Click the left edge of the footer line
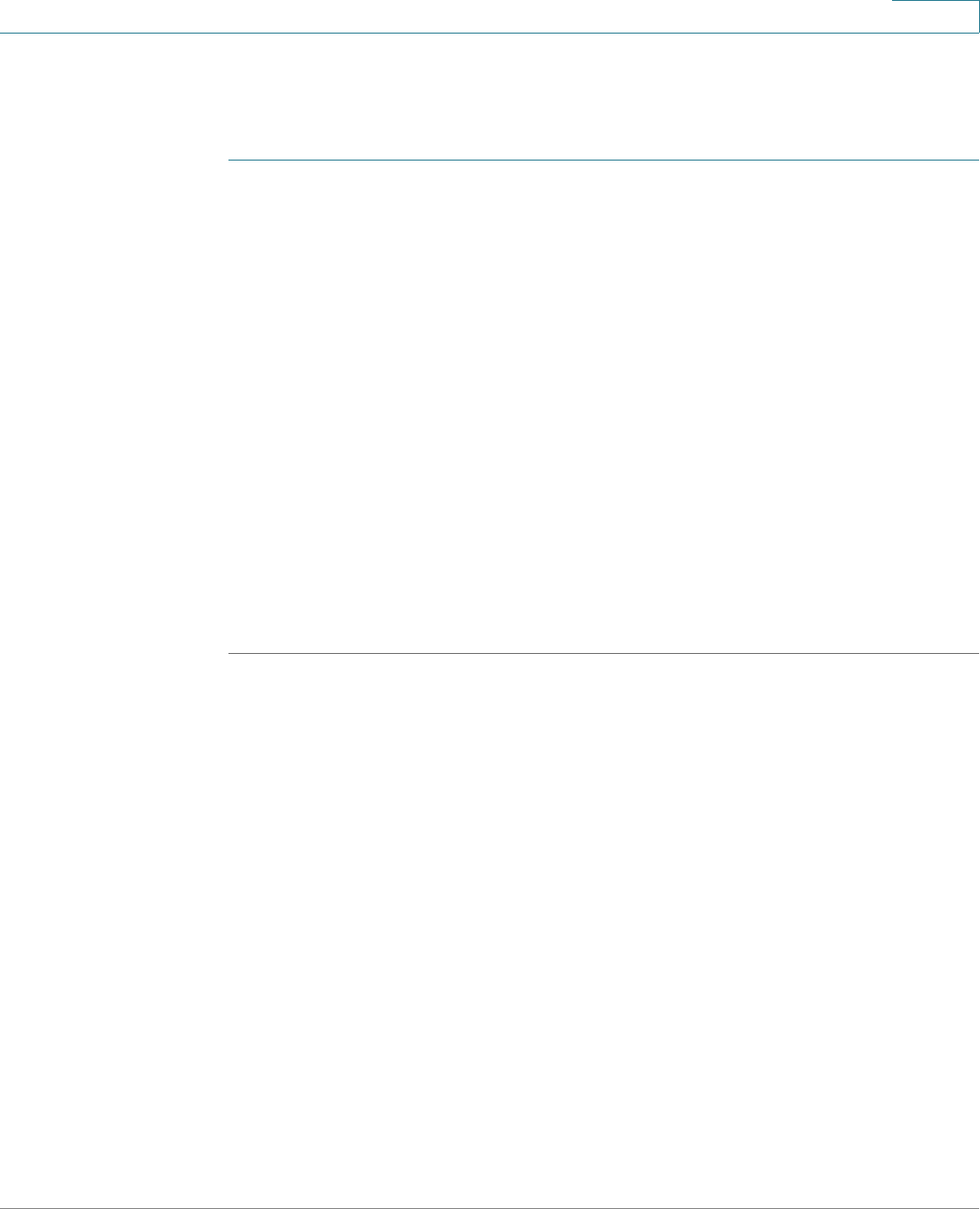980x1209 pixels. pos(3,1208)
